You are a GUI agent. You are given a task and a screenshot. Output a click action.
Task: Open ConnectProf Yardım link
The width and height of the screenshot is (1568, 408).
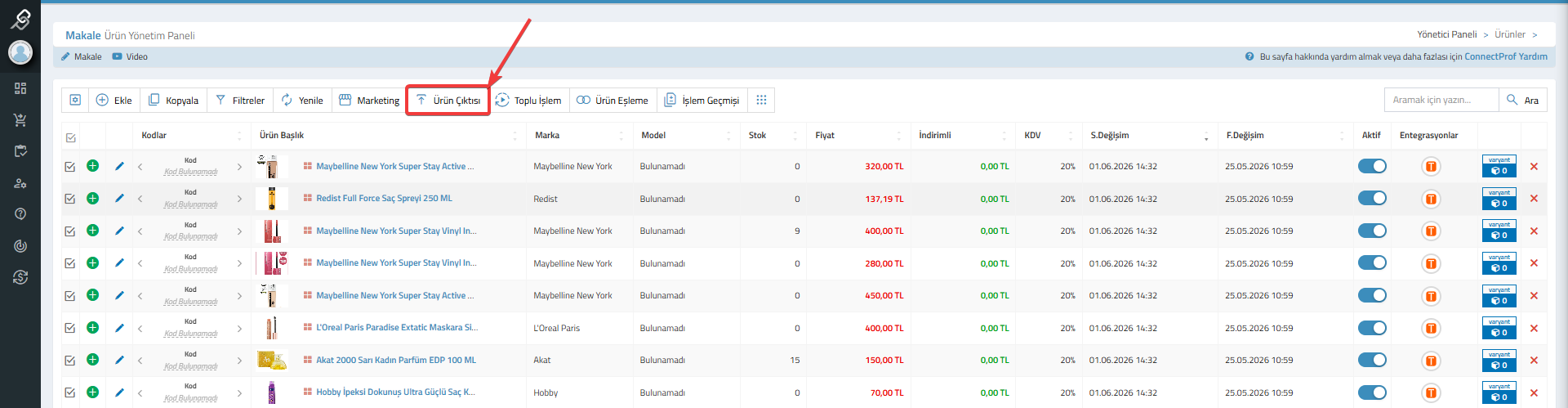click(x=1506, y=56)
